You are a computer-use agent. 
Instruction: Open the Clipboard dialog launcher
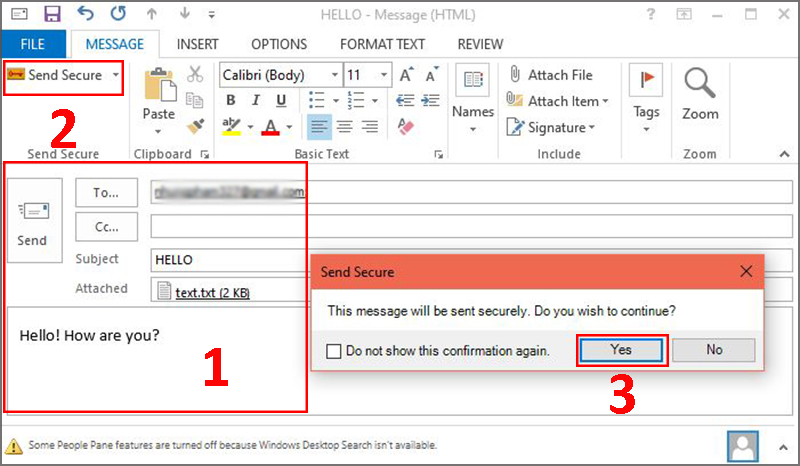pos(205,154)
